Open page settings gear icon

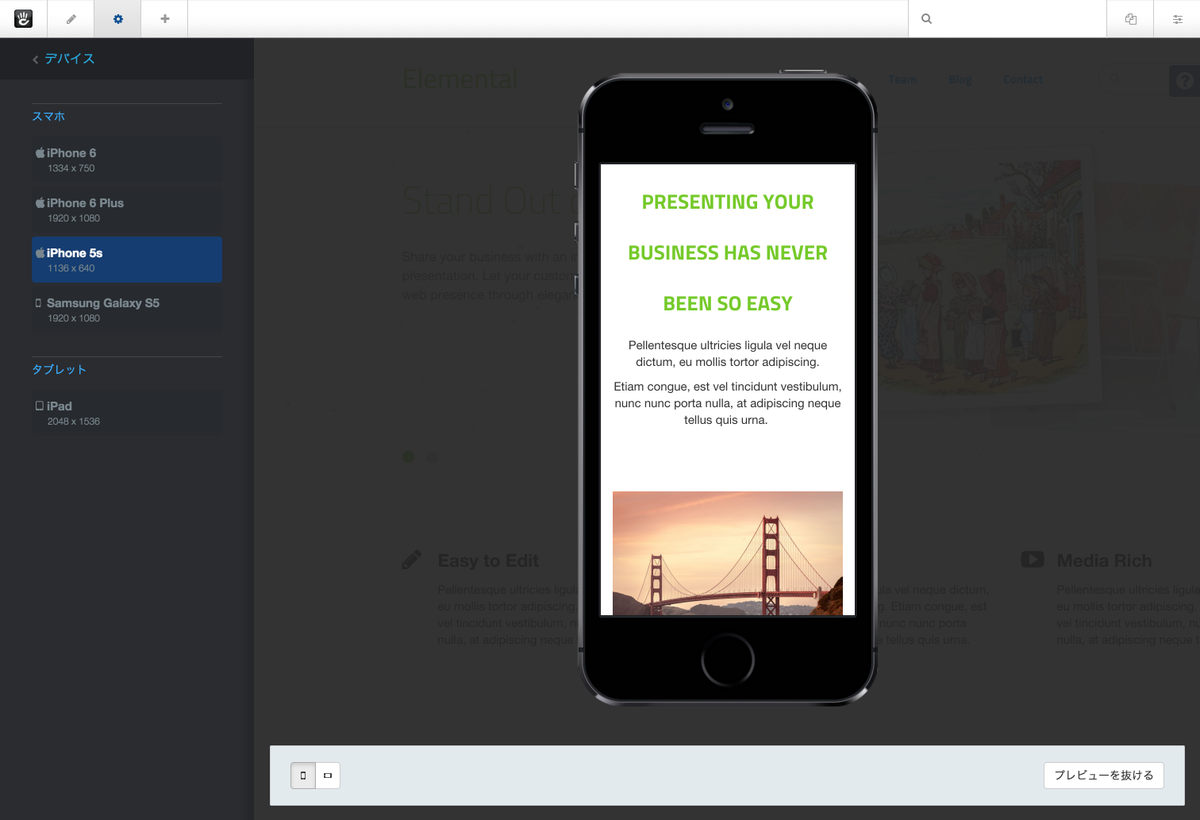118,19
